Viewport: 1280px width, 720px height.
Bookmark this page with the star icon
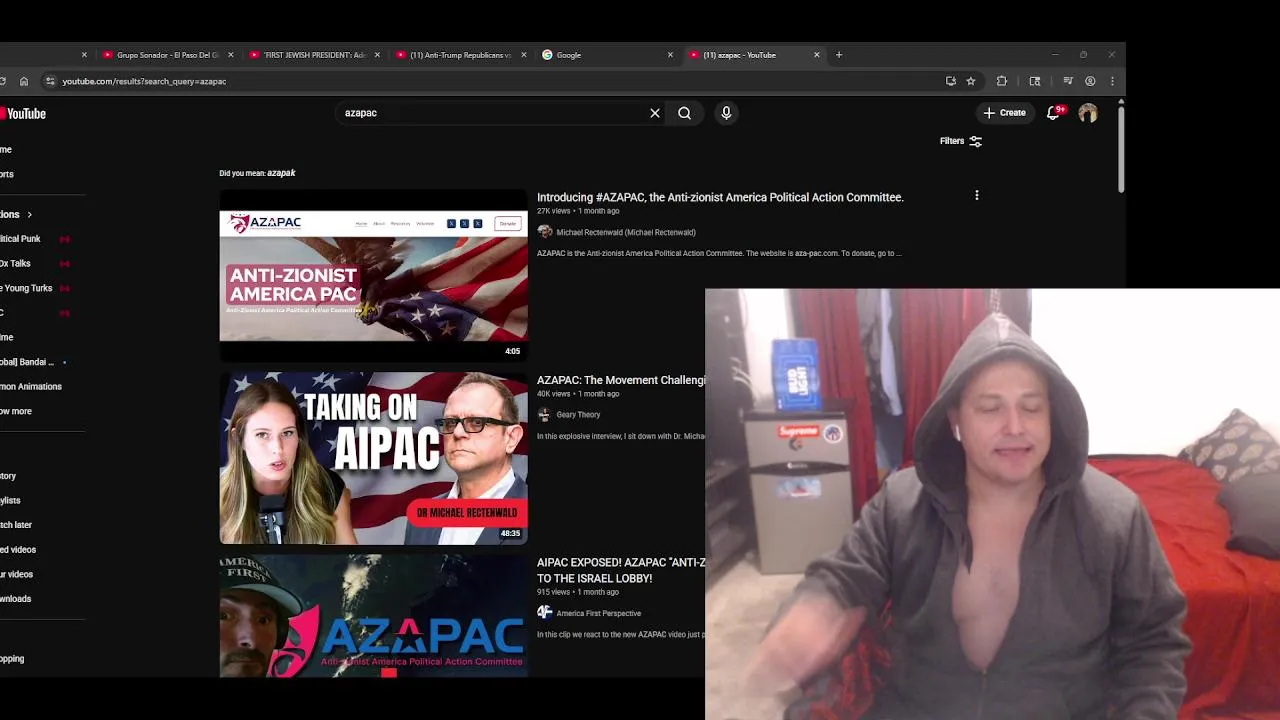[x=970, y=81]
